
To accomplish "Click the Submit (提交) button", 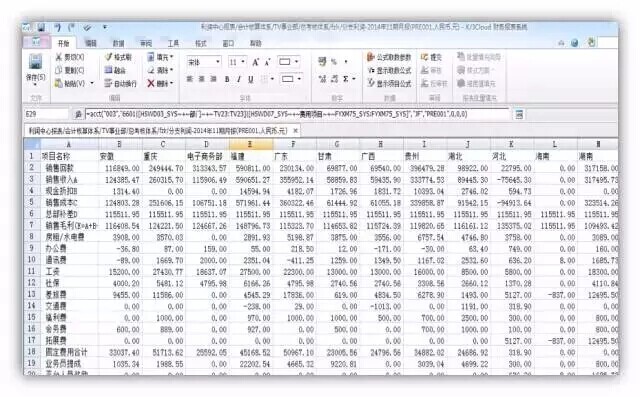I will pos(431,57).
